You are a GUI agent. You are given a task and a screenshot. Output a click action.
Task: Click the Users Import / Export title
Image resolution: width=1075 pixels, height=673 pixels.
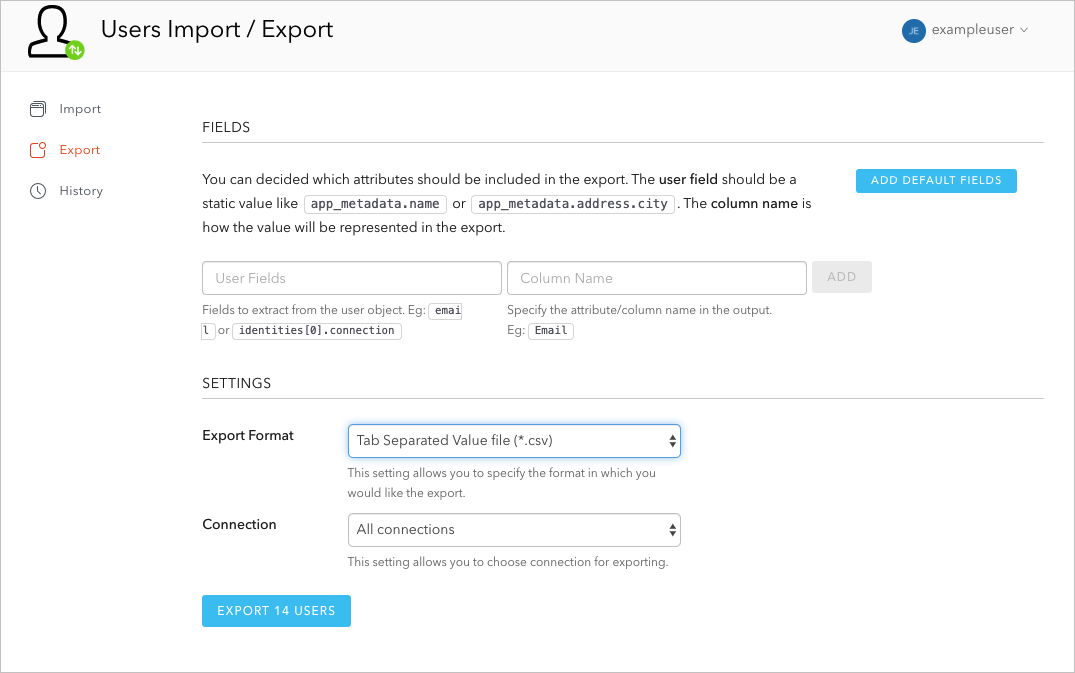[217, 29]
